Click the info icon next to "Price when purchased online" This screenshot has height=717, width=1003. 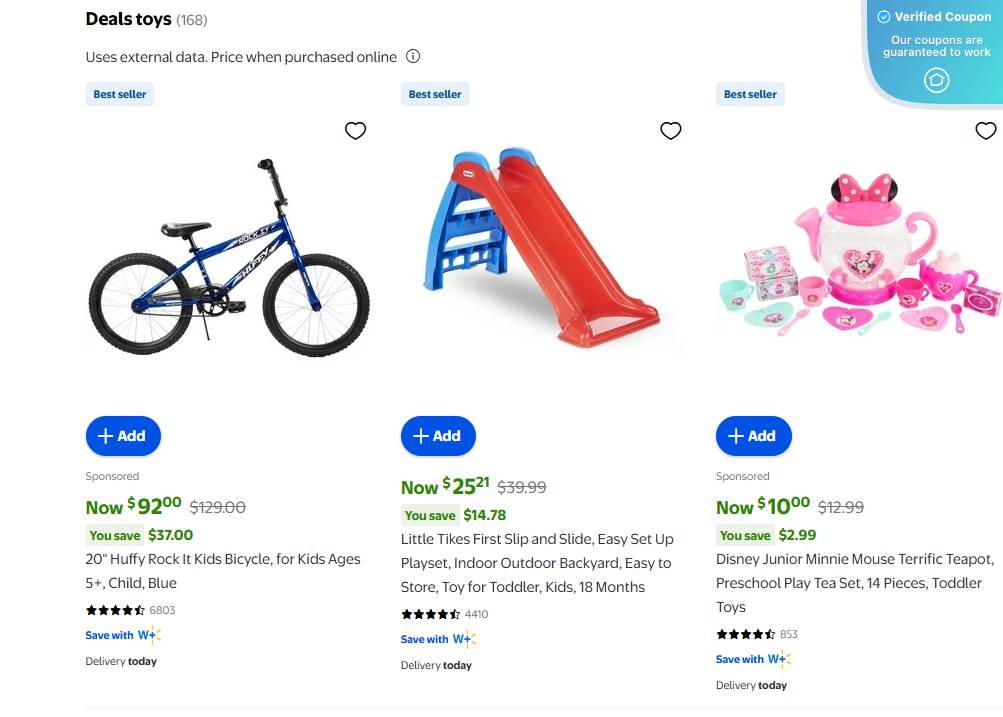pos(413,57)
